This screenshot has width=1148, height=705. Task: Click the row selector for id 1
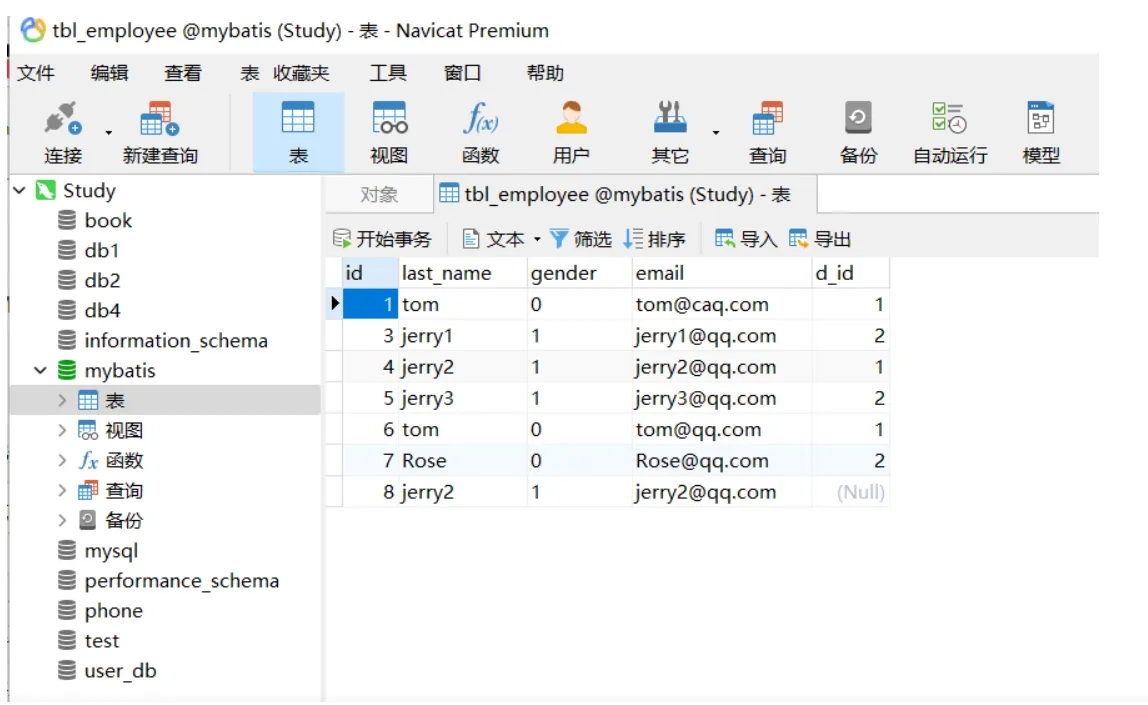[x=334, y=303]
